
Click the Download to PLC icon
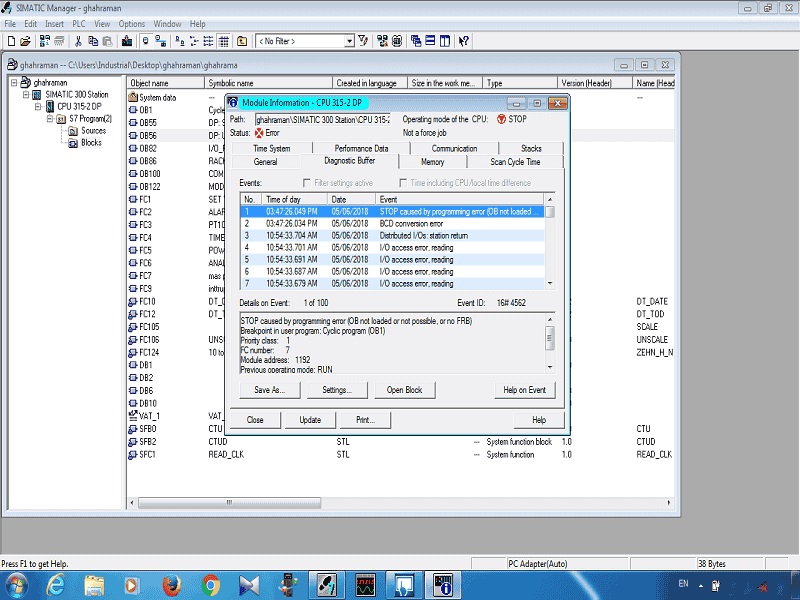tap(127, 41)
